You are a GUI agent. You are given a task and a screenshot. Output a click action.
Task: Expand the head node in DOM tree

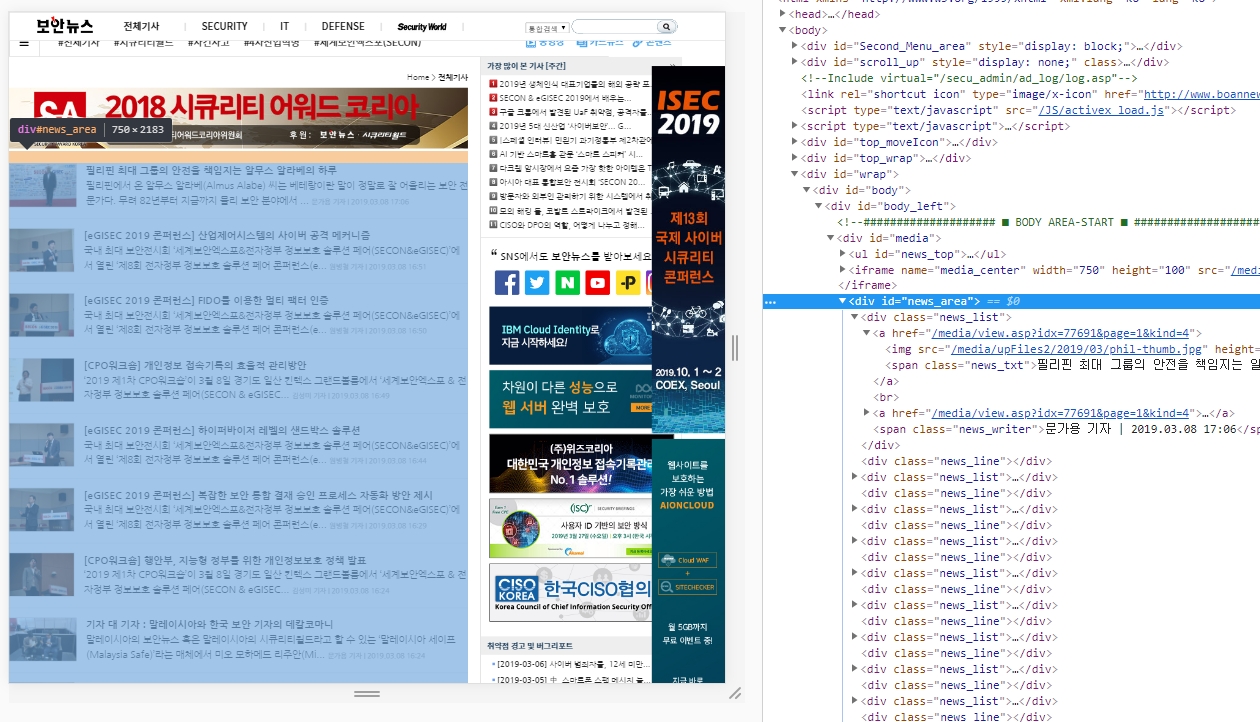click(x=783, y=13)
